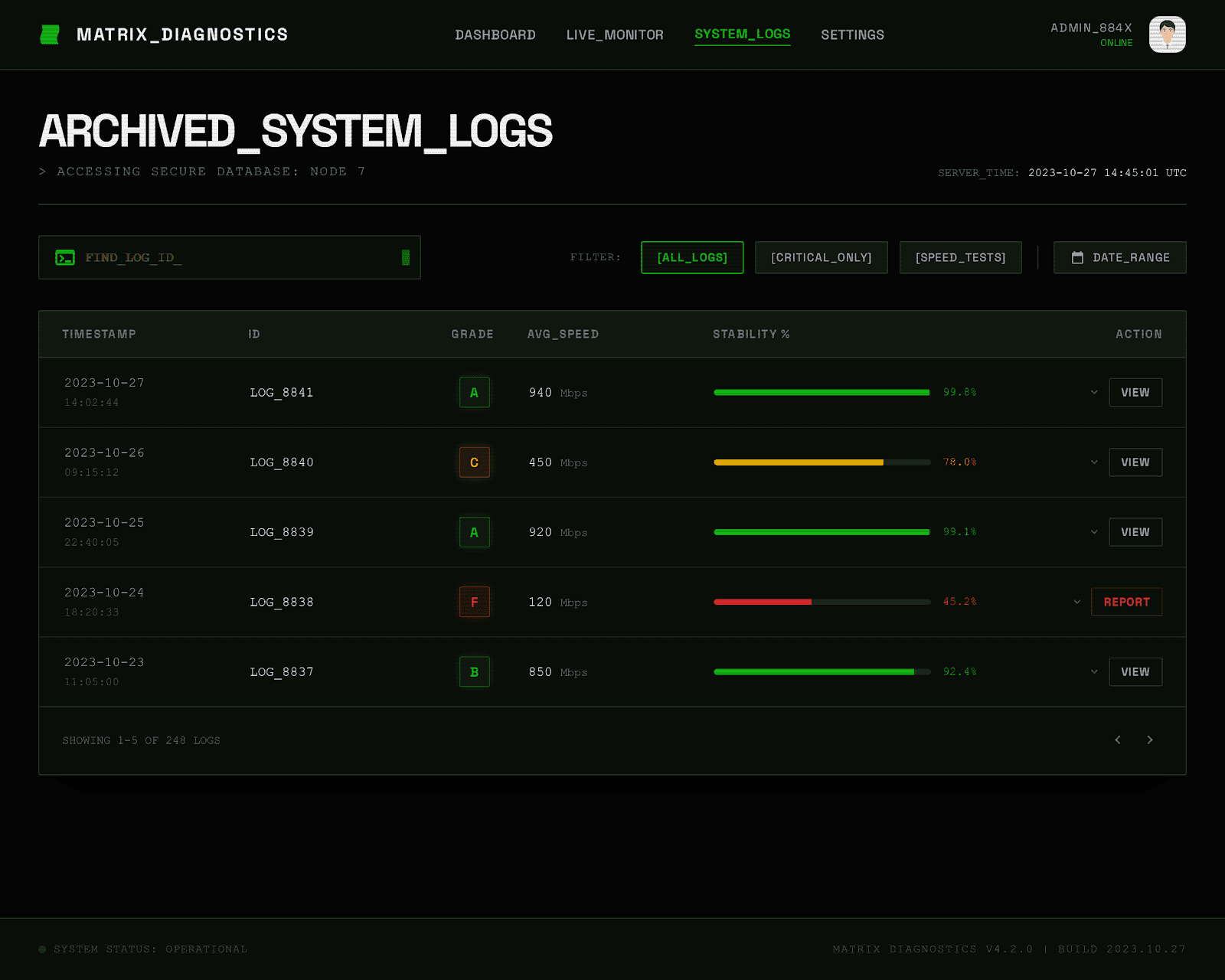The image size is (1225, 980).
Task: Switch to LIVE_MONITOR
Action: [615, 35]
